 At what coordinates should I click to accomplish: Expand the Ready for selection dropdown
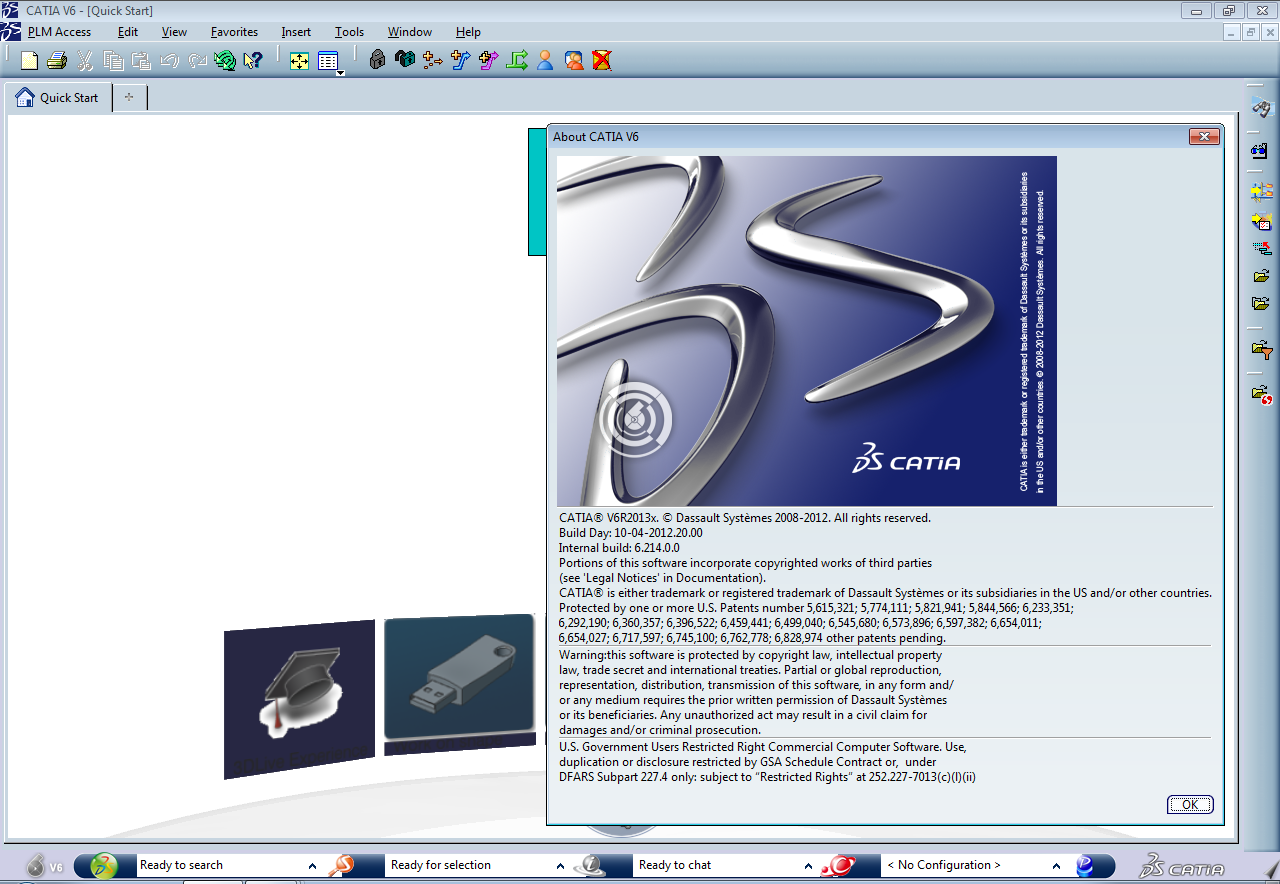tap(560, 866)
